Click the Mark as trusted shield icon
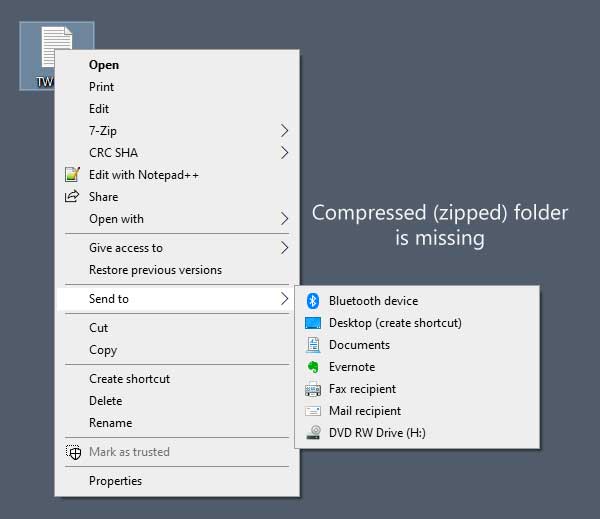600x519 pixels. pyautogui.click(x=72, y=452)
